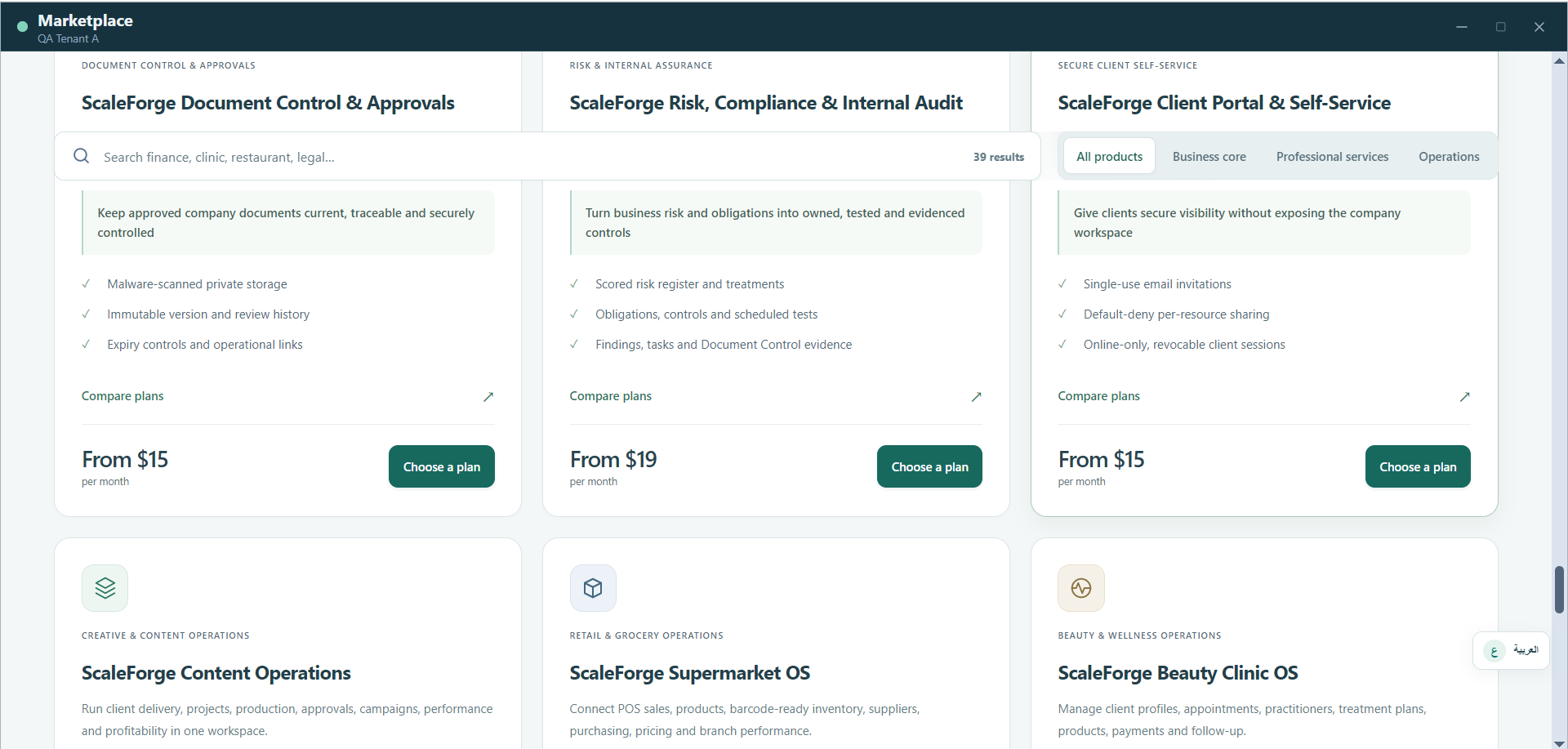Click the From $19 price

[x=613, y=460]
